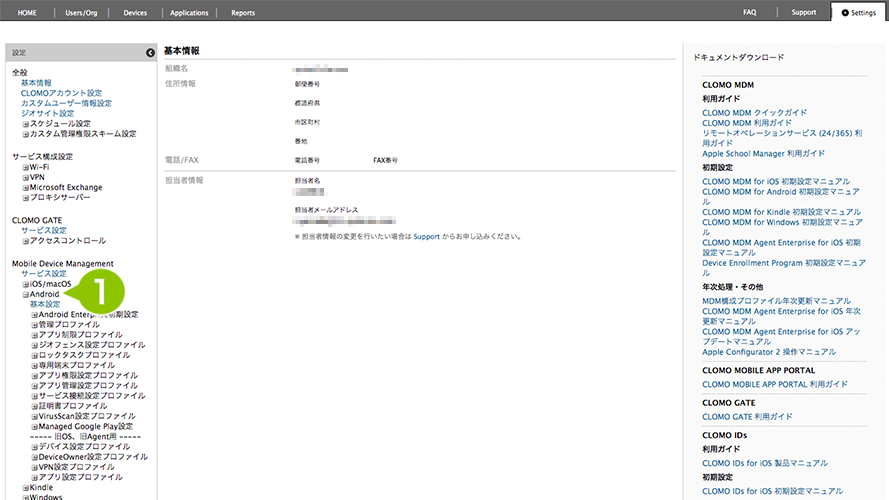Open カスタムユーザー情報設定
Image resolution: width=889 pixels, height=500 pixels.
pyautogui.click(x=66, y=103)
